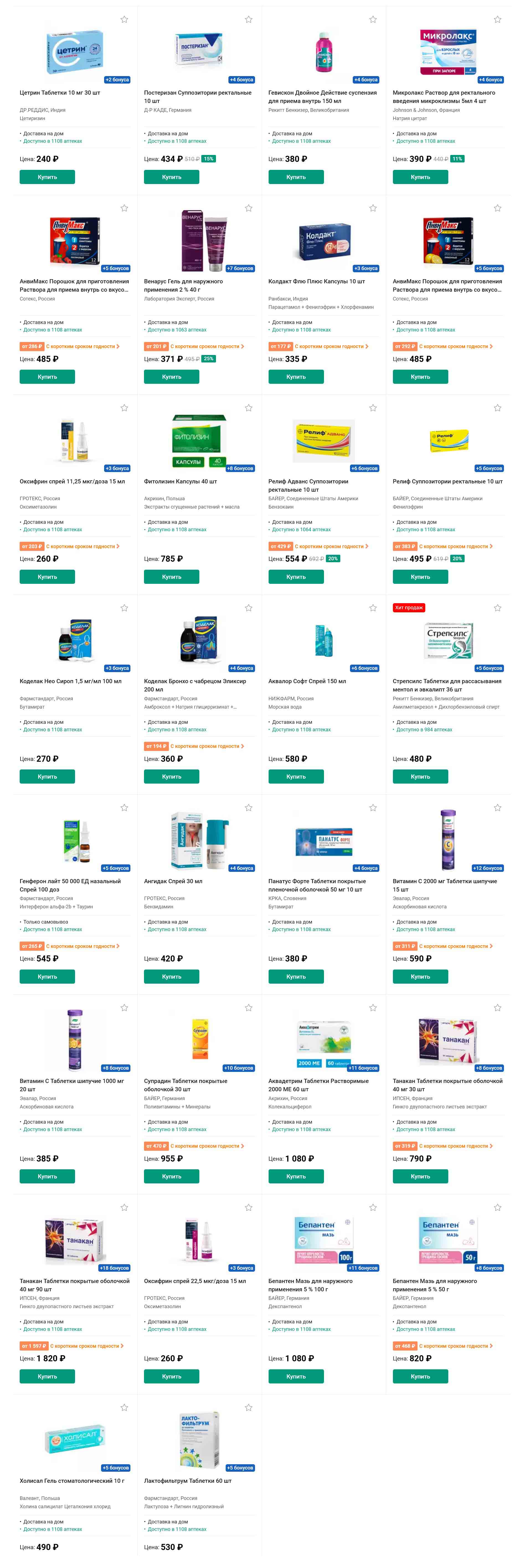Image resolution: width=520 pixels, height=1568 pixels.
Task: Toggle favorite star on Холисал gel
Action: tap(124, 1407)
